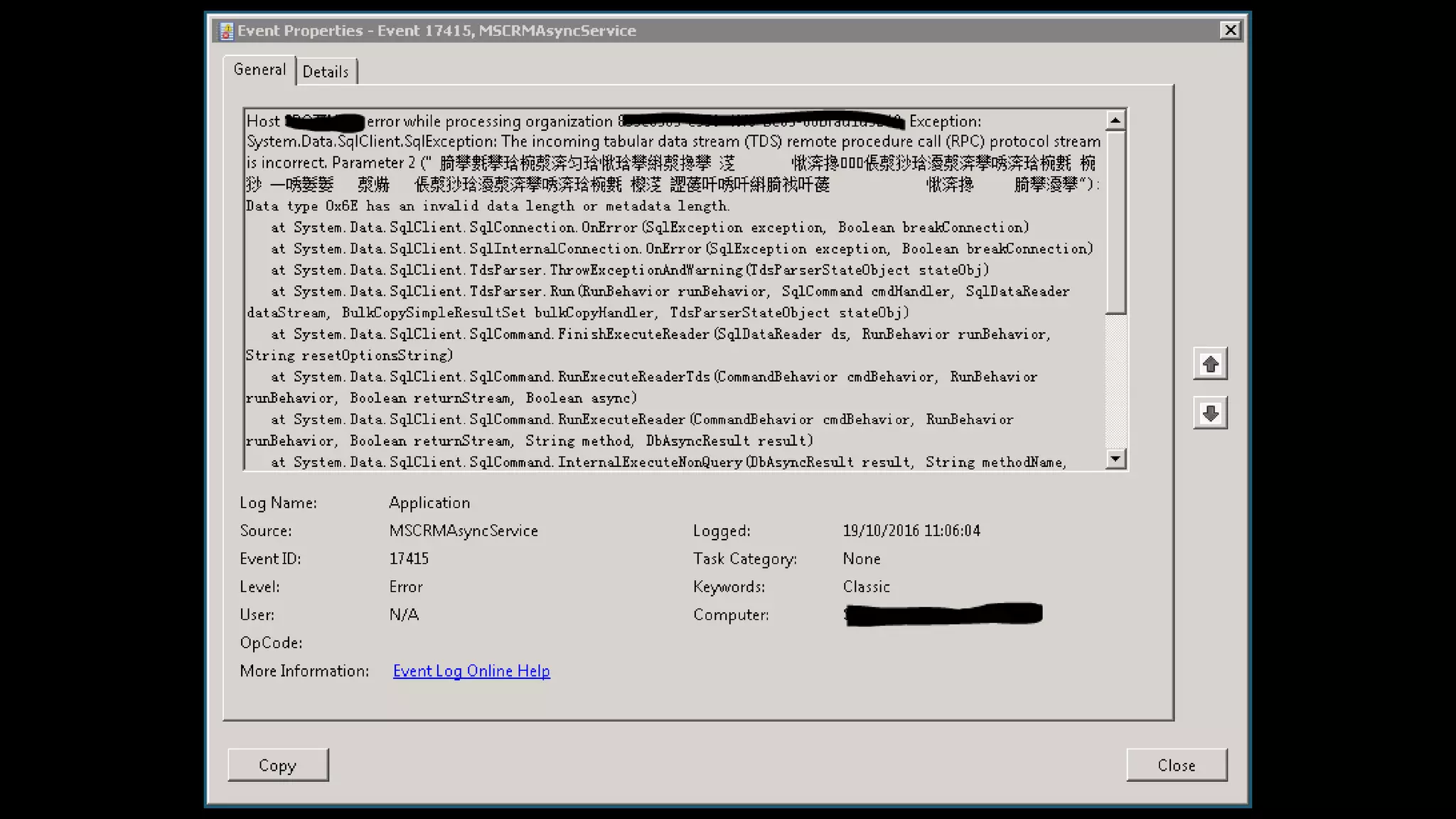Click the Event ID value 17415
This screenshot has height=819, width=1456.
(409, 559)
